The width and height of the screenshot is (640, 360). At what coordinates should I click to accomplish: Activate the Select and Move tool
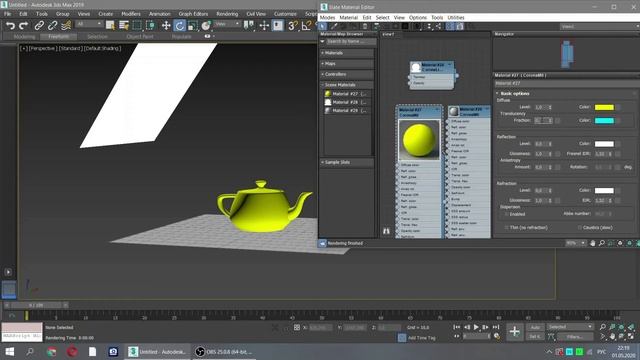click(166, 26)
